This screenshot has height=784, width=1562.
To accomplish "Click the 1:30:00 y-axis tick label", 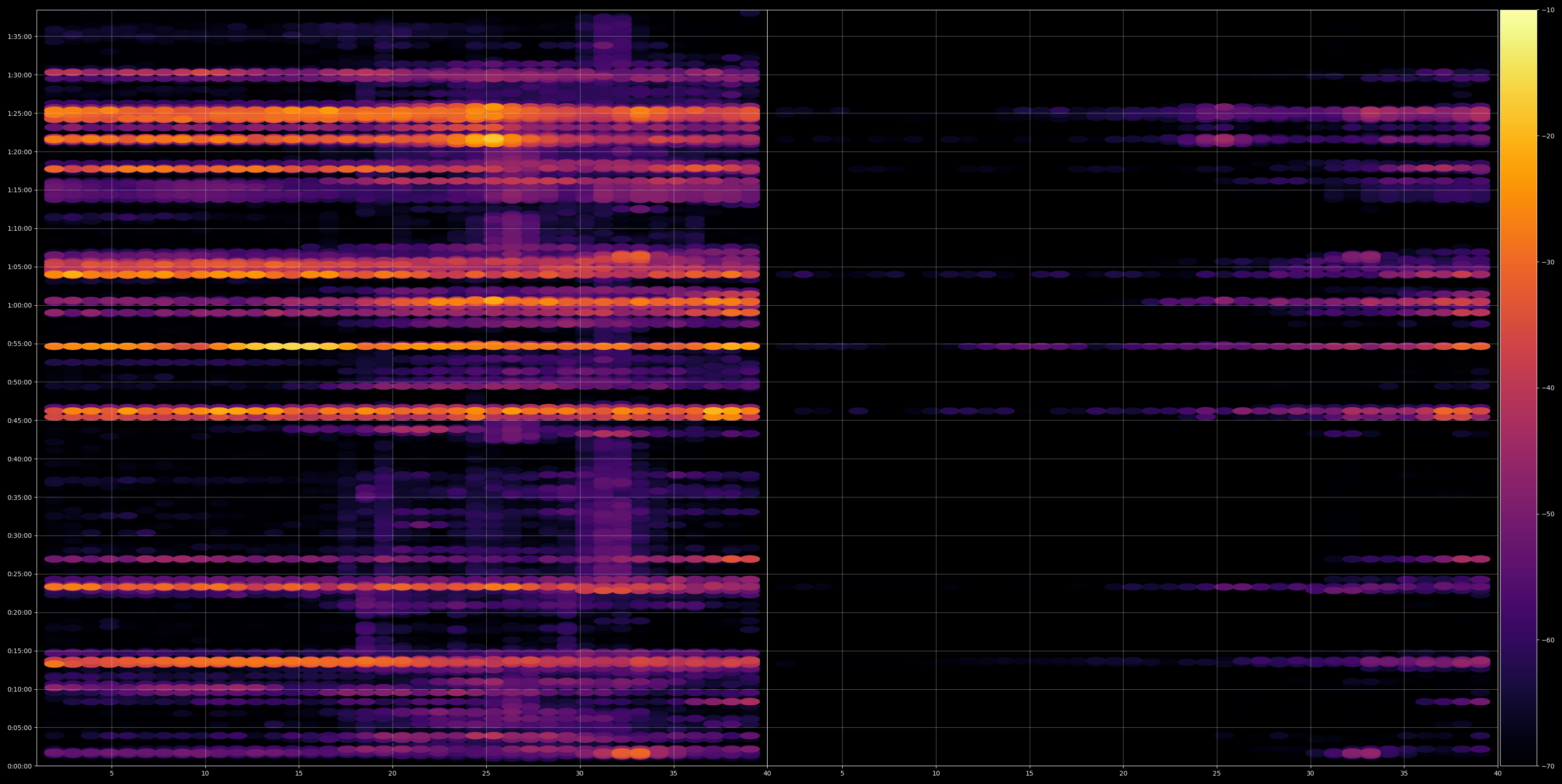I will click(19, 75).
